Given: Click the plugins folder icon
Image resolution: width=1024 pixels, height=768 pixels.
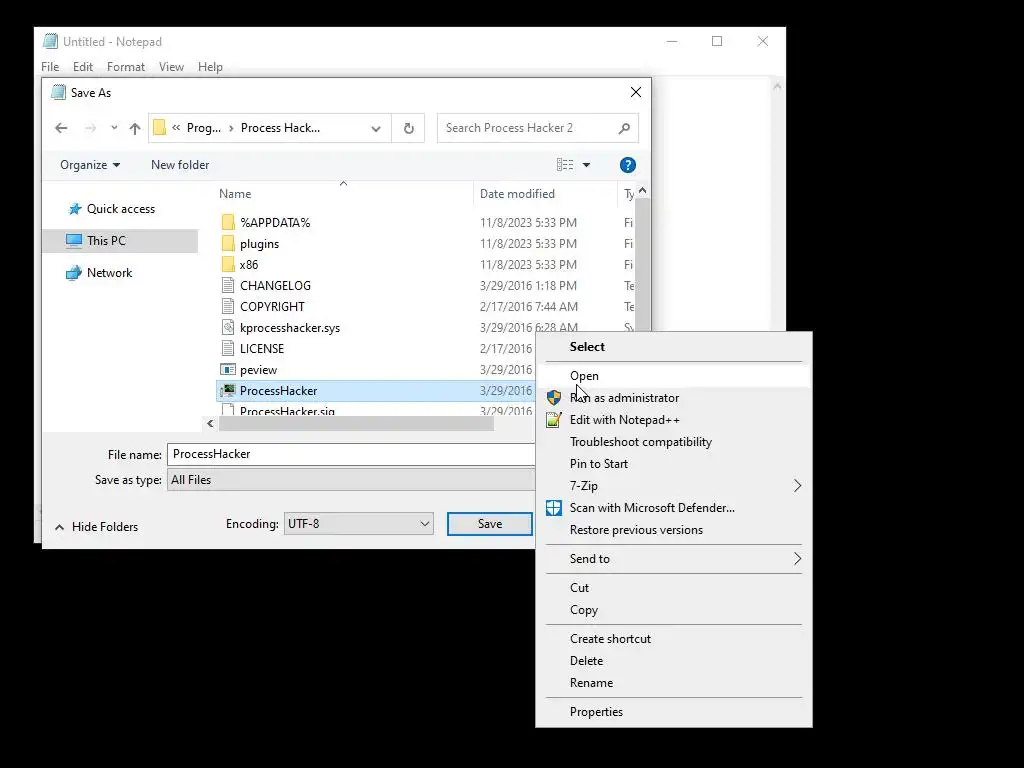Looking at the screenshot, I should (x=228, y=244).
